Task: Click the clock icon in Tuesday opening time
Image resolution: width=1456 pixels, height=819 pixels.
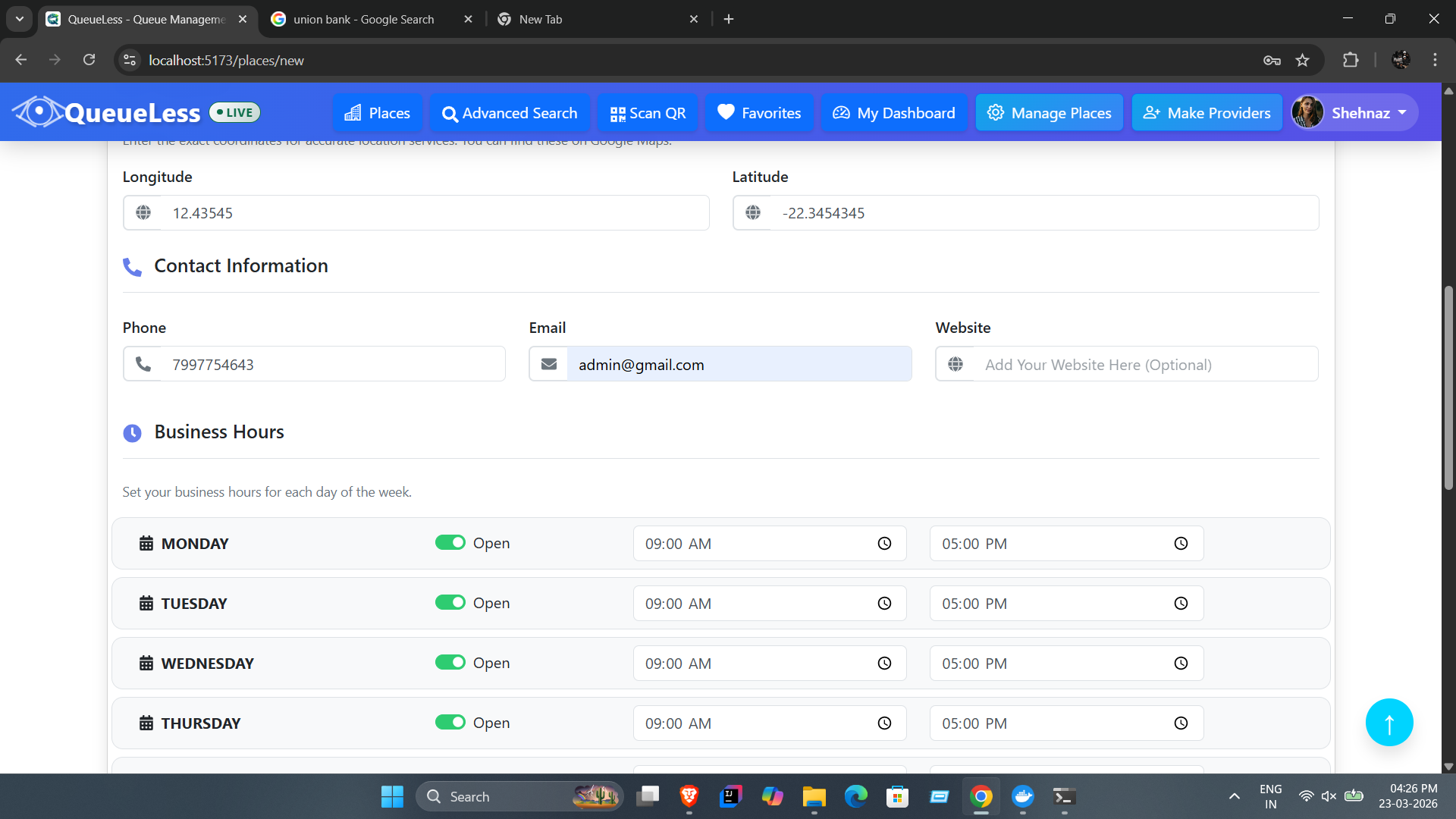Action: click(x=884, y=604)
